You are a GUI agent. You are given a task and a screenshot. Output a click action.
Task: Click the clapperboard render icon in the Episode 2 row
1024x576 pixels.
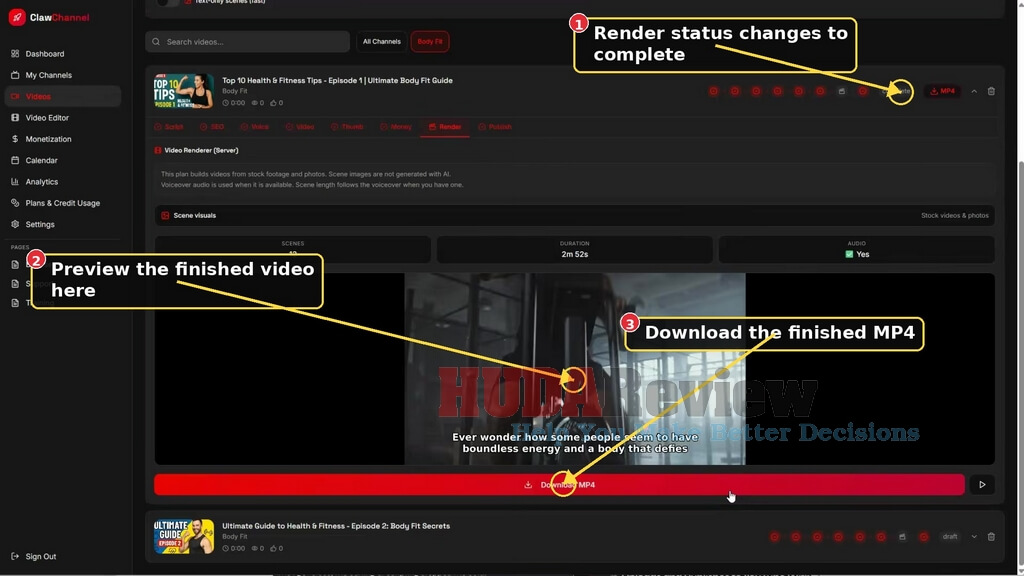902,537
